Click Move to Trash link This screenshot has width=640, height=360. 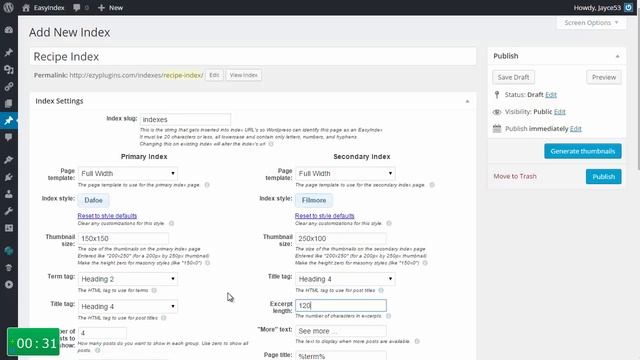click(515, 176)
